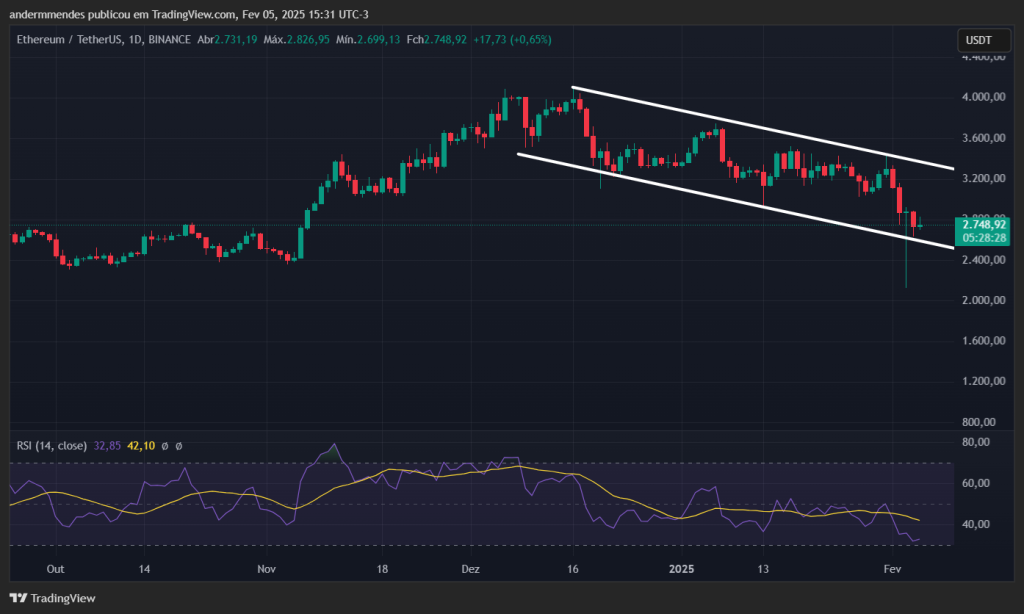Click the 1.600,00 price axis label
Screen dimensions: 1024x614
point(984,340)
